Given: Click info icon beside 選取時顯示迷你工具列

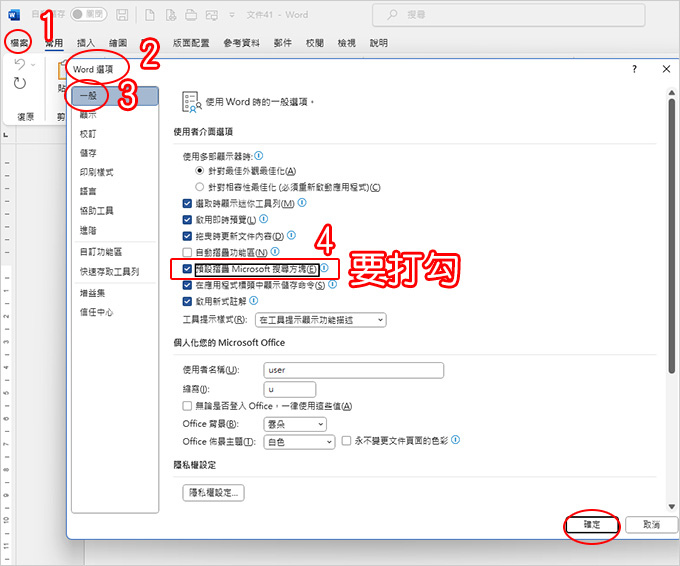Looking at the screenshot, I should [302, 202].
